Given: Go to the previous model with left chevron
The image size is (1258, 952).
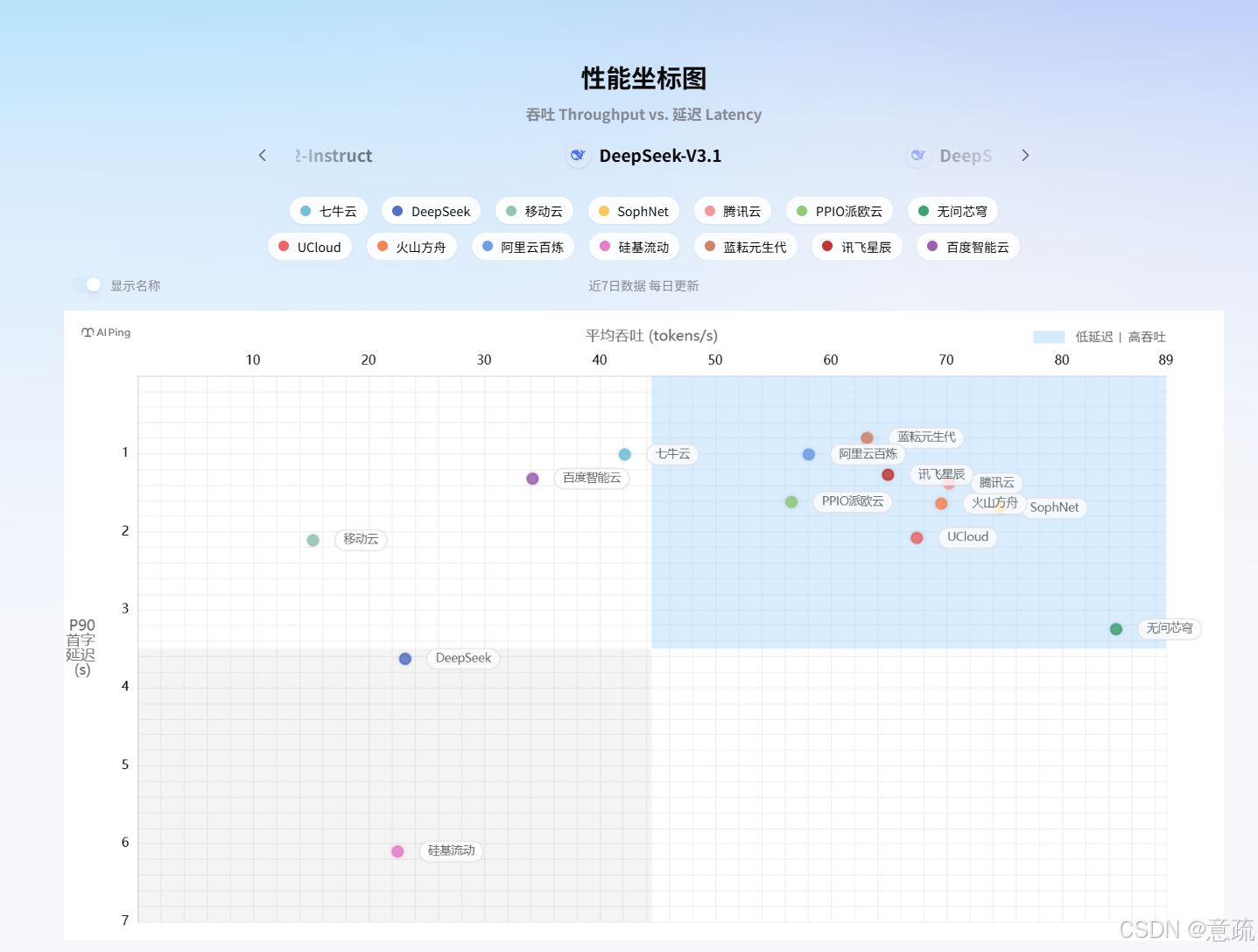Looking at the screenshot, I should click(262, 155).
